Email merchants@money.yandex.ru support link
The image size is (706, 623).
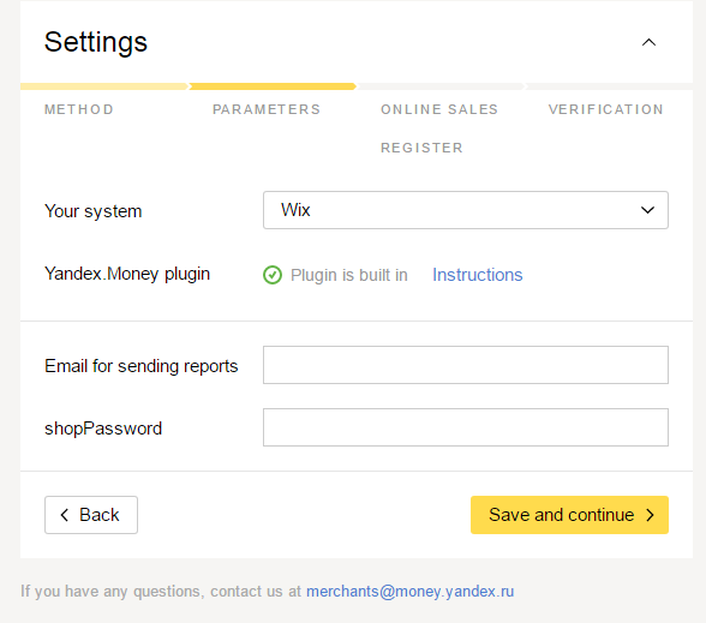[x=410, y=591]
